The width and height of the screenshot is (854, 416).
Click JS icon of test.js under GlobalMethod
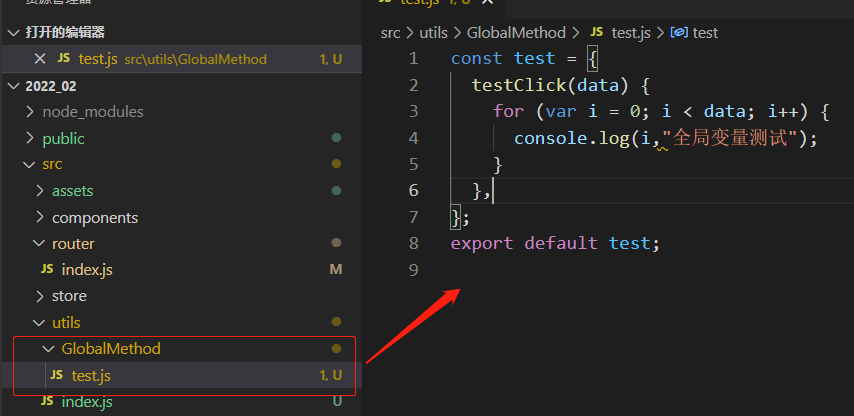coord(56,375)
